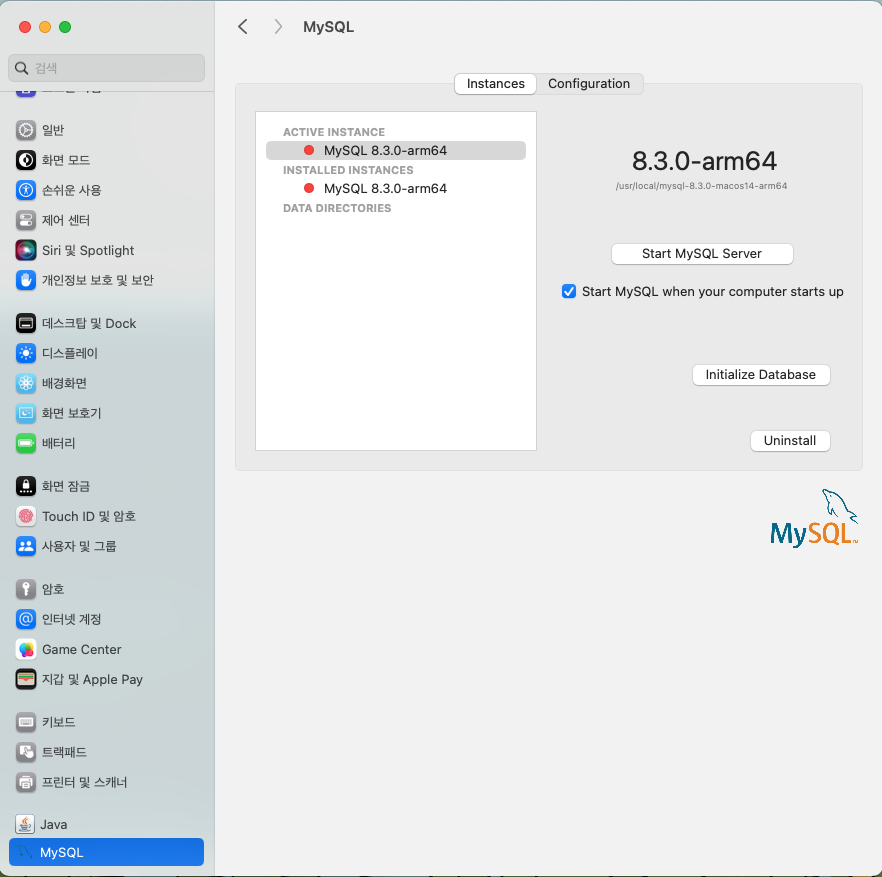Go back with the left chevron
Screen dimensions: 882x877
tap(242, 26)
